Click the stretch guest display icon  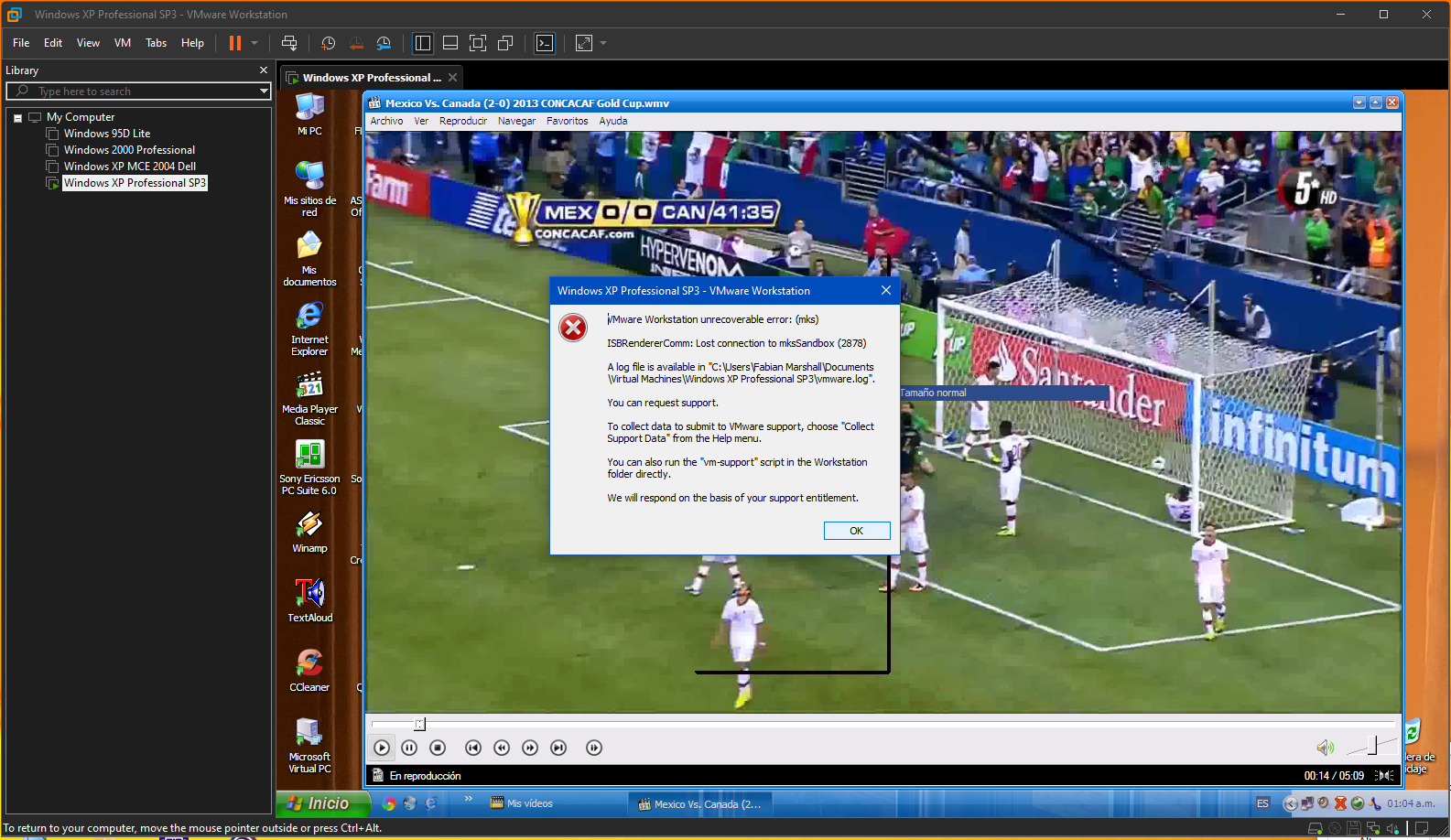584,43
